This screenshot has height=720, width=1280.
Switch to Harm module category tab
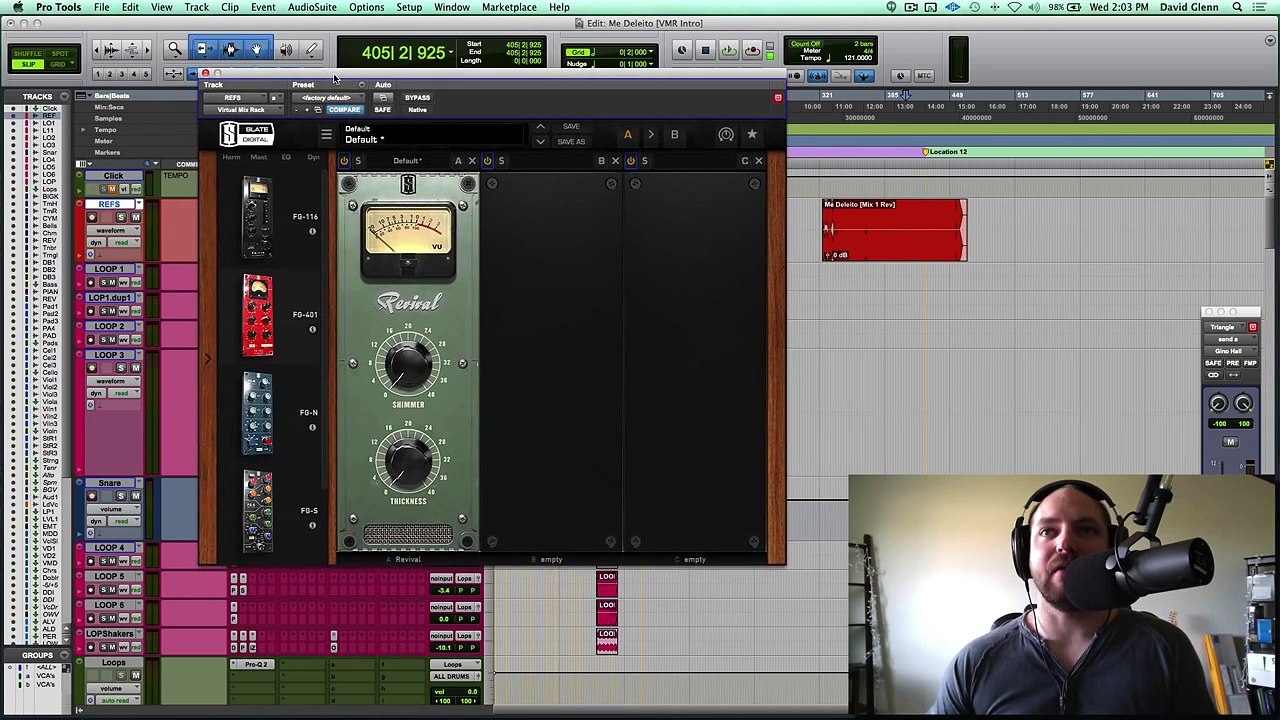click(231, 157)
